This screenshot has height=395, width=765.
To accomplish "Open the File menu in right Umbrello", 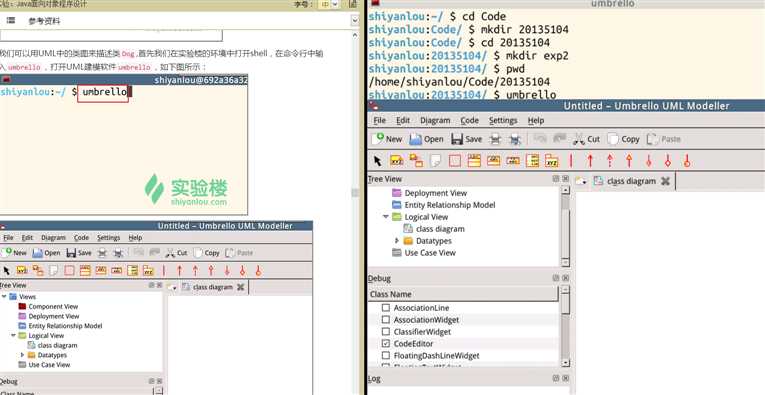I will (379, 120).
